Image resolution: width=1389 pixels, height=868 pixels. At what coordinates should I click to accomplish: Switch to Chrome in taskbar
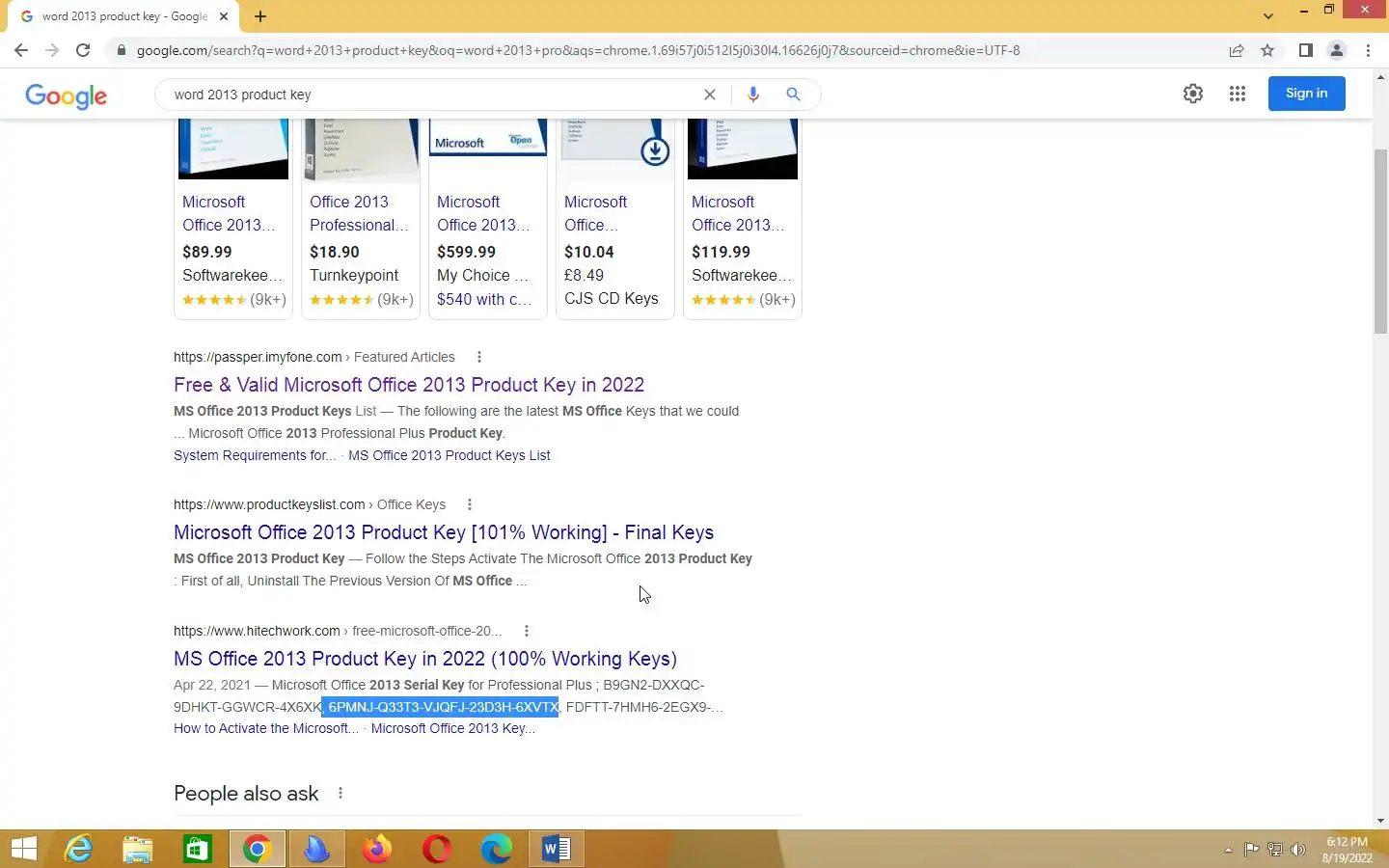coord(258,849)
